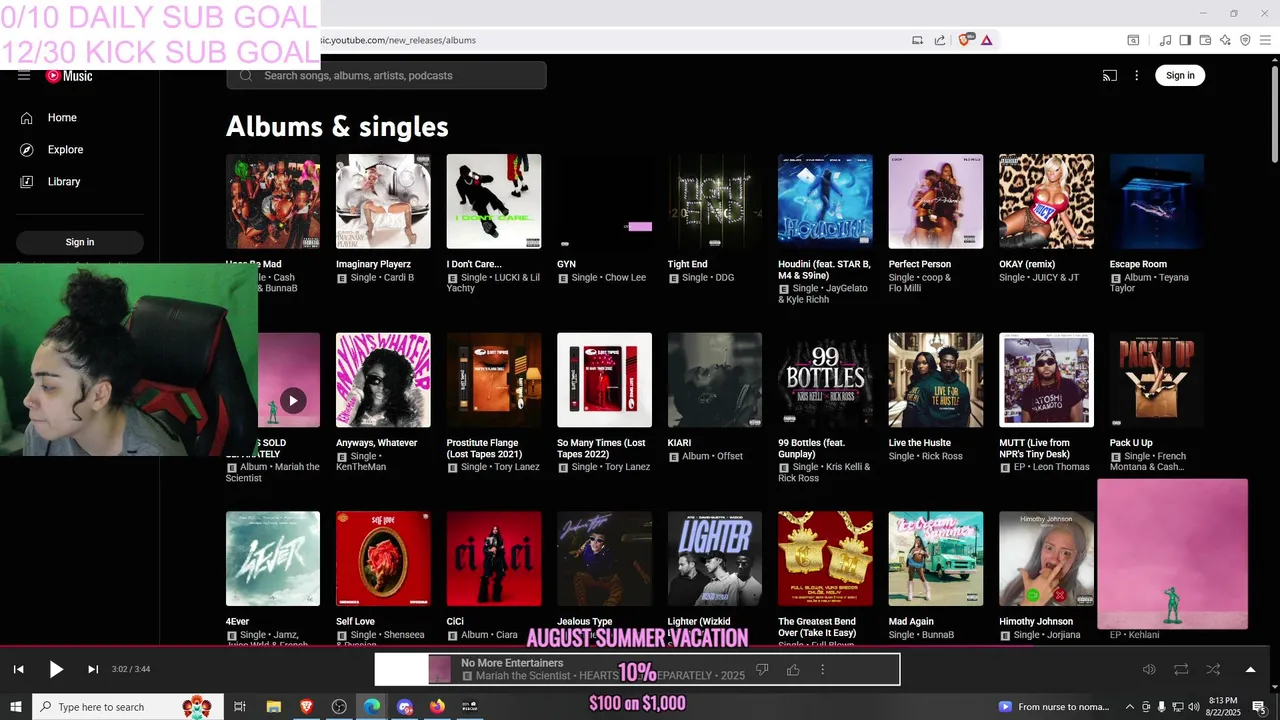Image resolution: width=1280 pixels, height=720 pixels.
Task: Open the CiCi album cover
Action: click(x=494, y=559)
